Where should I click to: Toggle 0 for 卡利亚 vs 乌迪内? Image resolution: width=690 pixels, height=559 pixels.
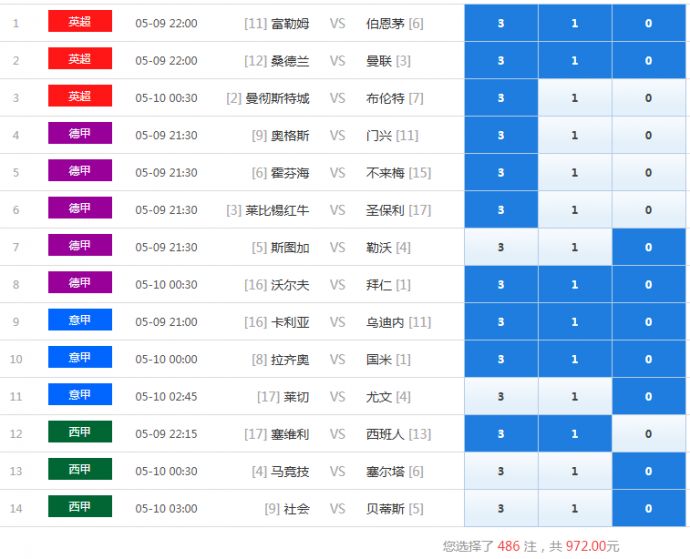pos(649,322)
